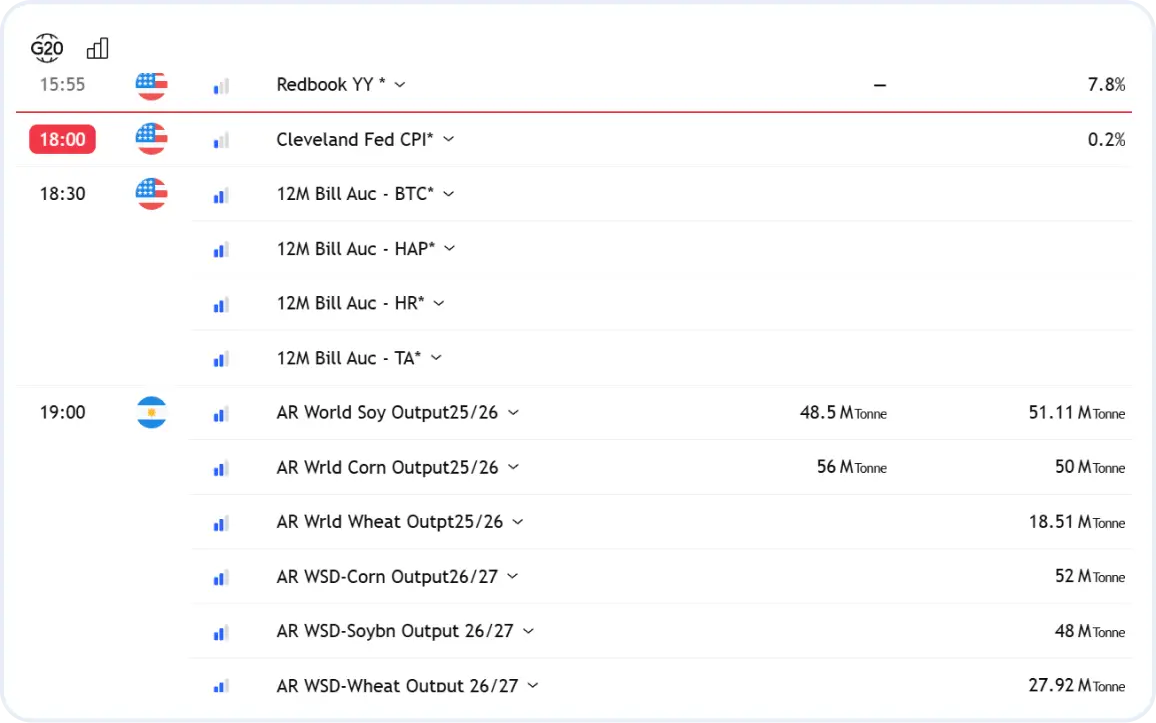This screenshot has height=723, width=1156.
Task: Click the 56 M Tonne corn forecast value
Action: 852,467
